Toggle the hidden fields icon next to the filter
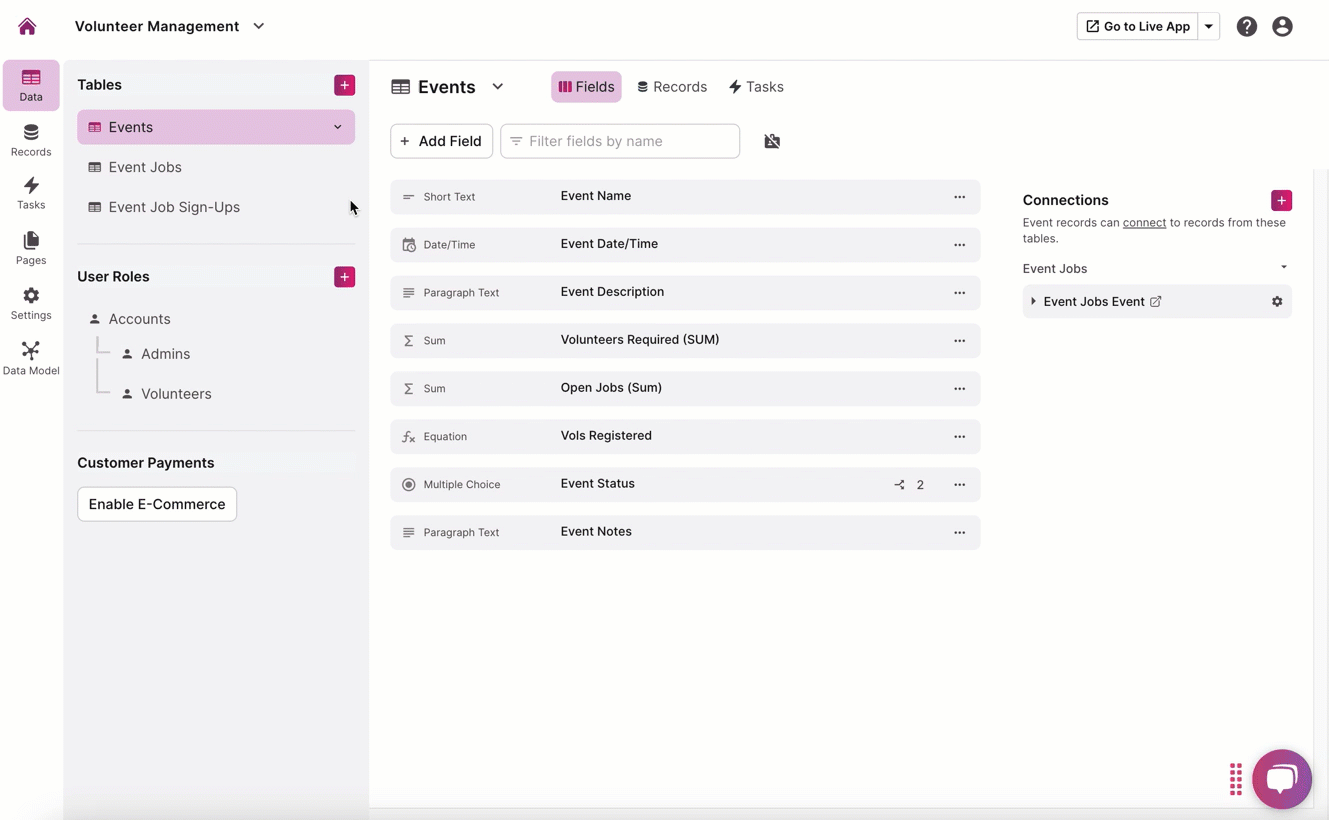The image size is (1329, 820). [772, 141]
